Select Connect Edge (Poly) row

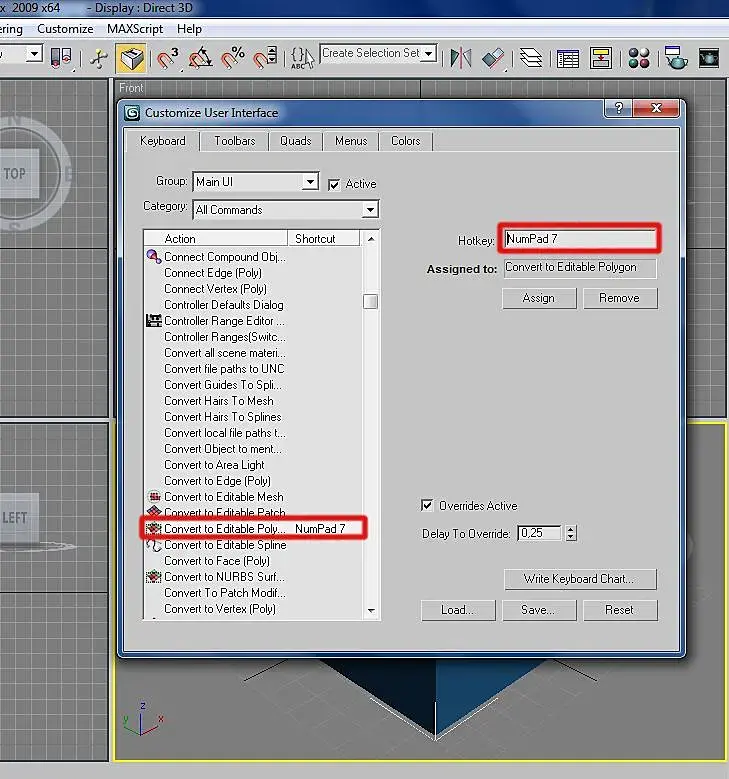(x=213, y=273)
